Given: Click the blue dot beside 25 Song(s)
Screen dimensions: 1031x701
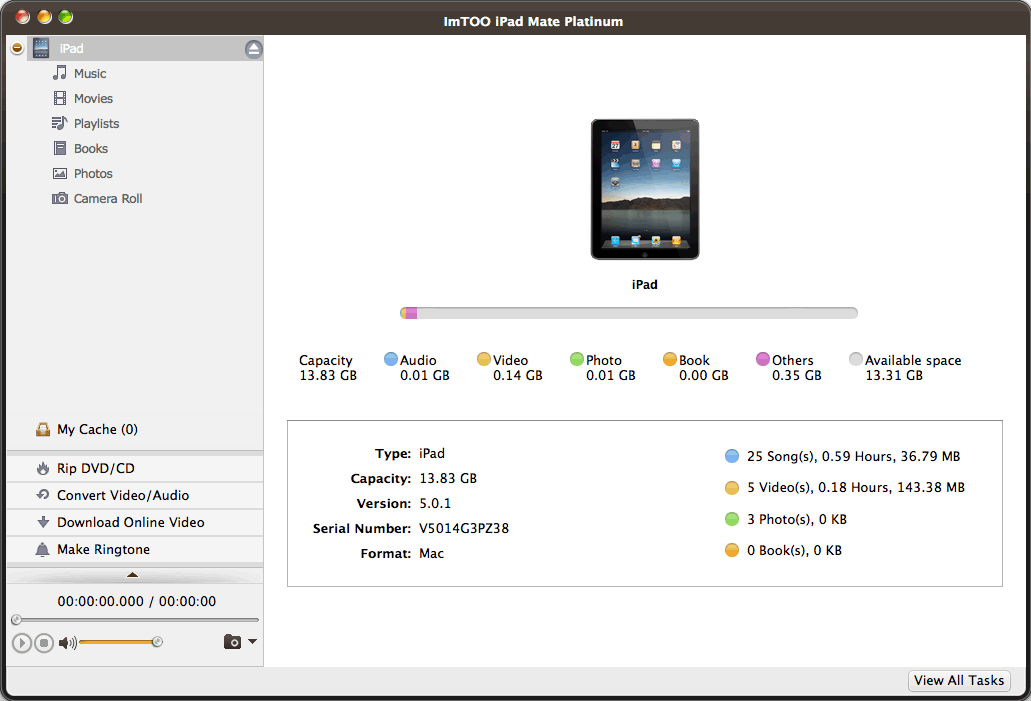Looking at the screenshot, I should 732,456.
